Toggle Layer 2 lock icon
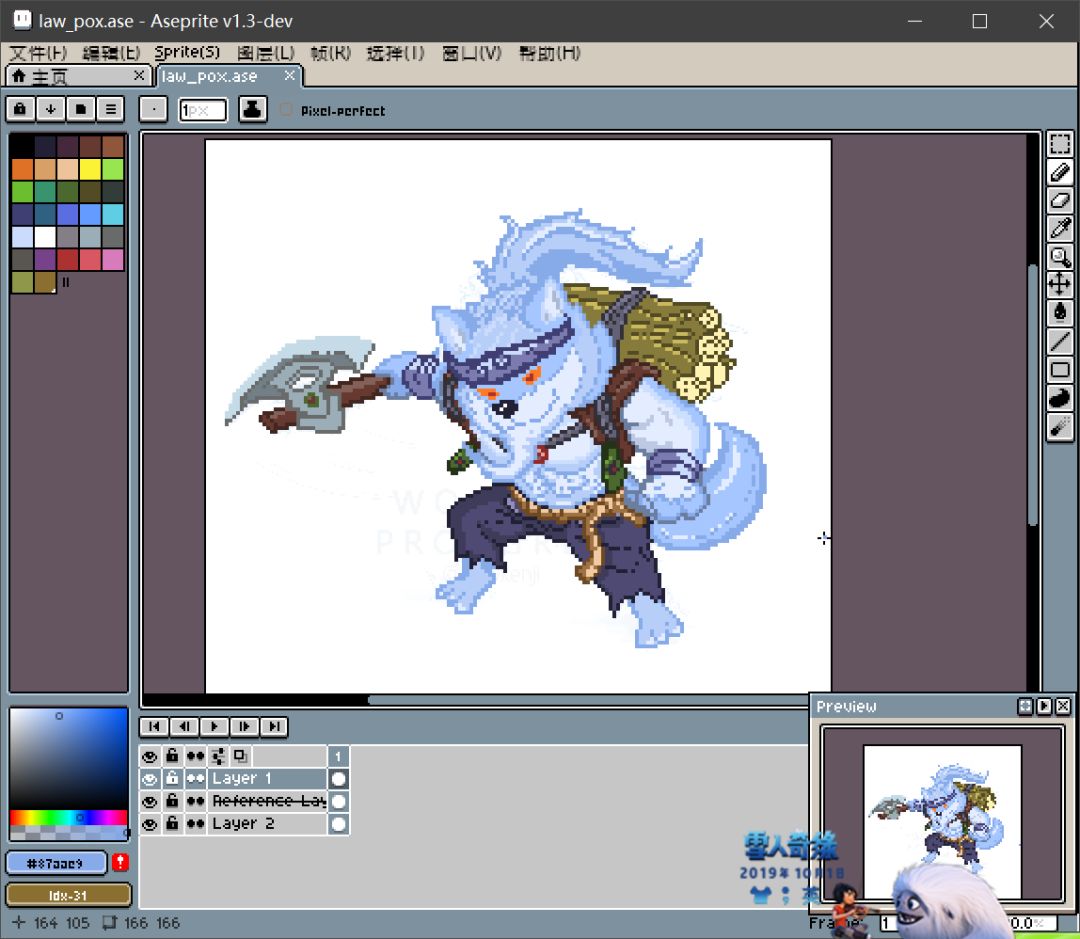The image size is (1080, 939). (172, 823)
